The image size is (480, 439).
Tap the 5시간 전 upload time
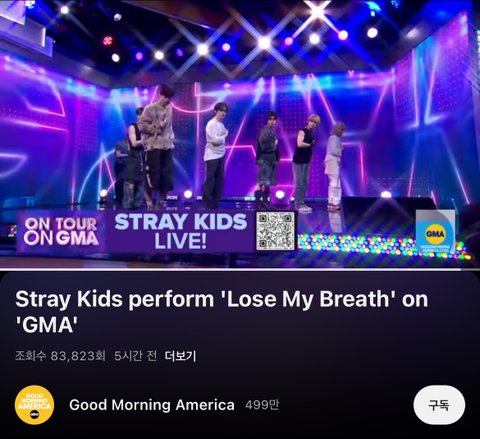(135, 356)
